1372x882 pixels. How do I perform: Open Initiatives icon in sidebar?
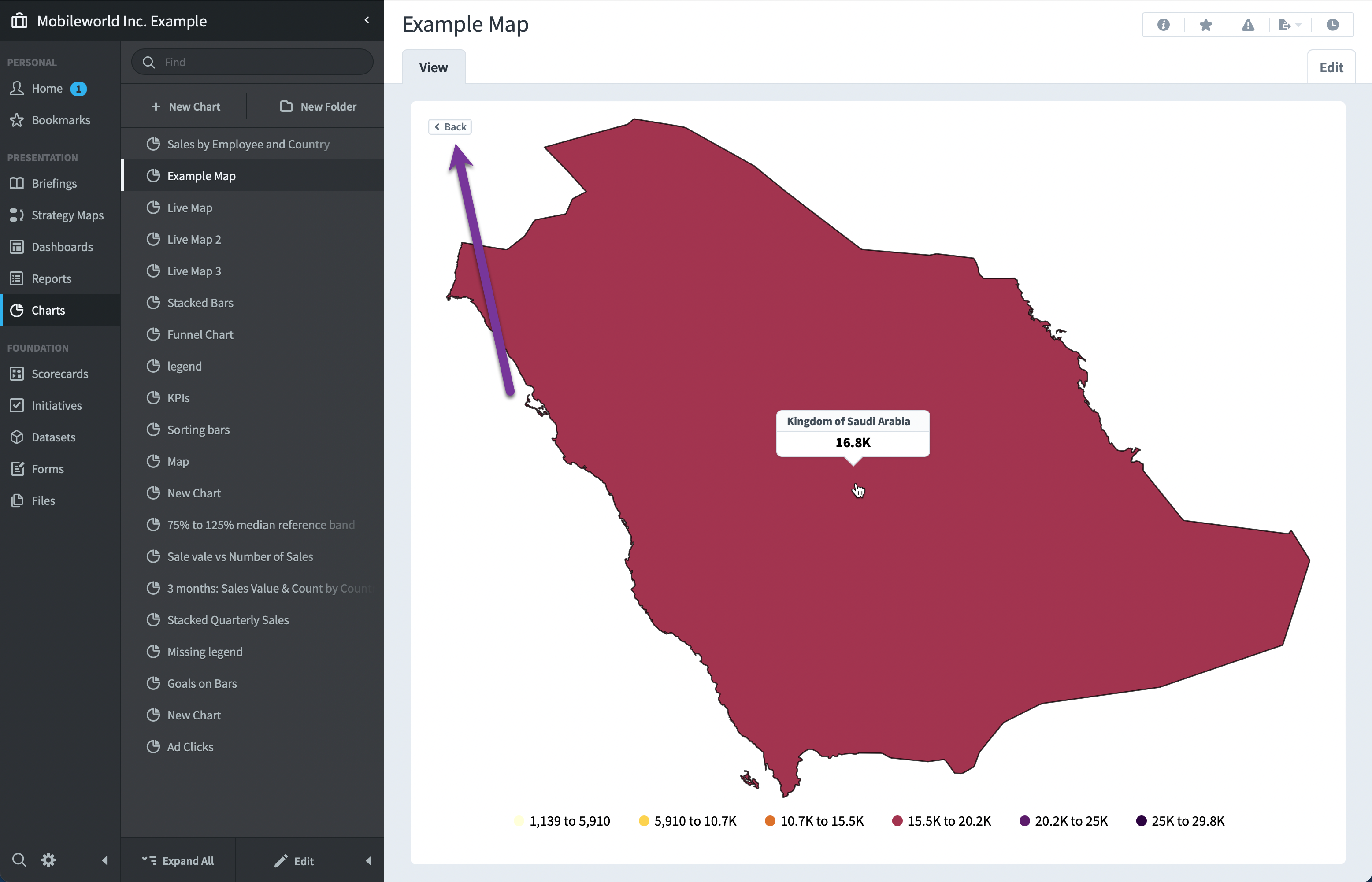(x=17, y=405)
